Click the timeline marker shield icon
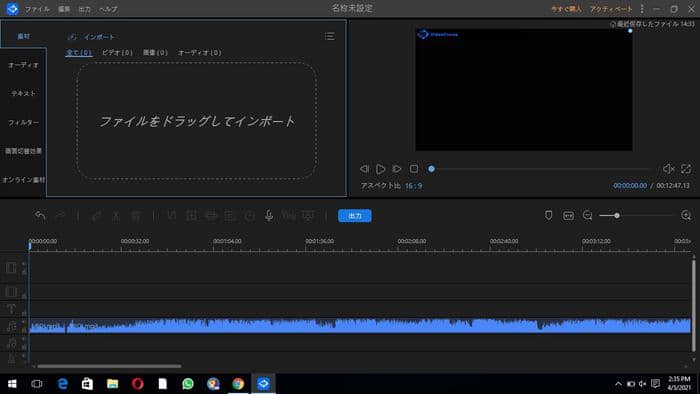 (549, 216)
